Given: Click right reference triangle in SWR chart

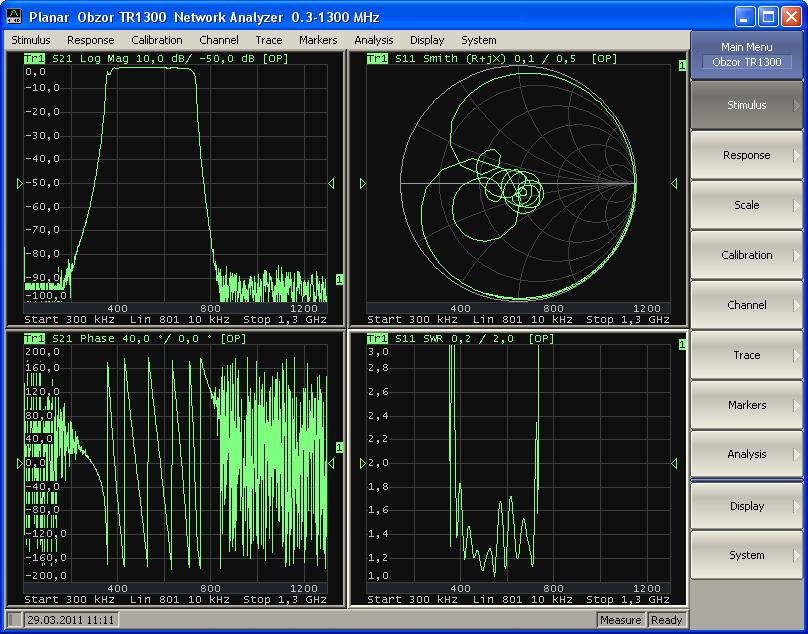Looking at the screenshot, I should [x=674, y=463].
